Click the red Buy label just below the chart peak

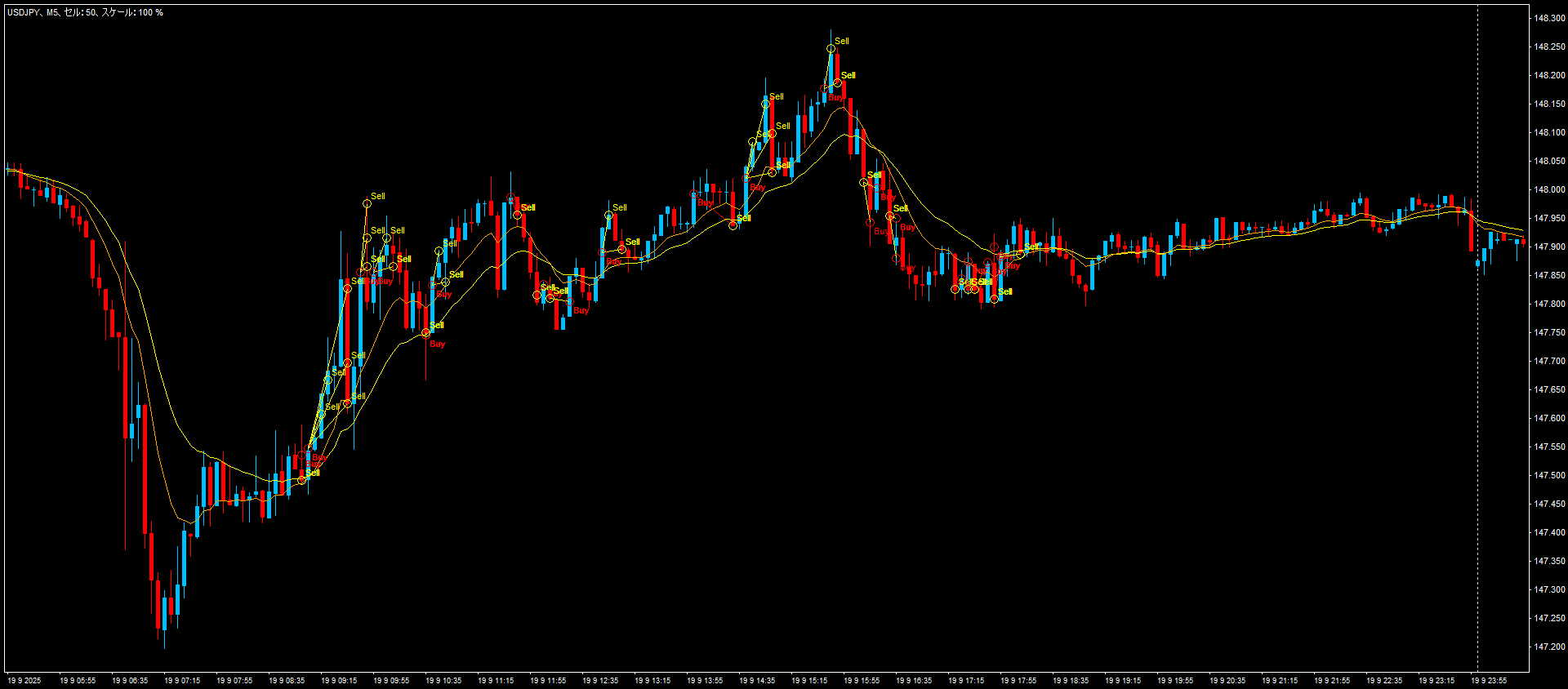(x=835, y=98)
